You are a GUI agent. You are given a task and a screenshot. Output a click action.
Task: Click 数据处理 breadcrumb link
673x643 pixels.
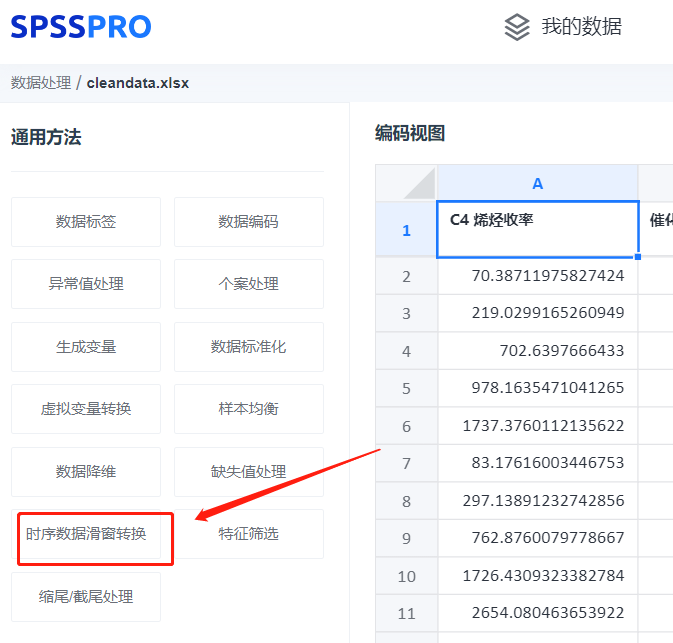coord(41,83)
